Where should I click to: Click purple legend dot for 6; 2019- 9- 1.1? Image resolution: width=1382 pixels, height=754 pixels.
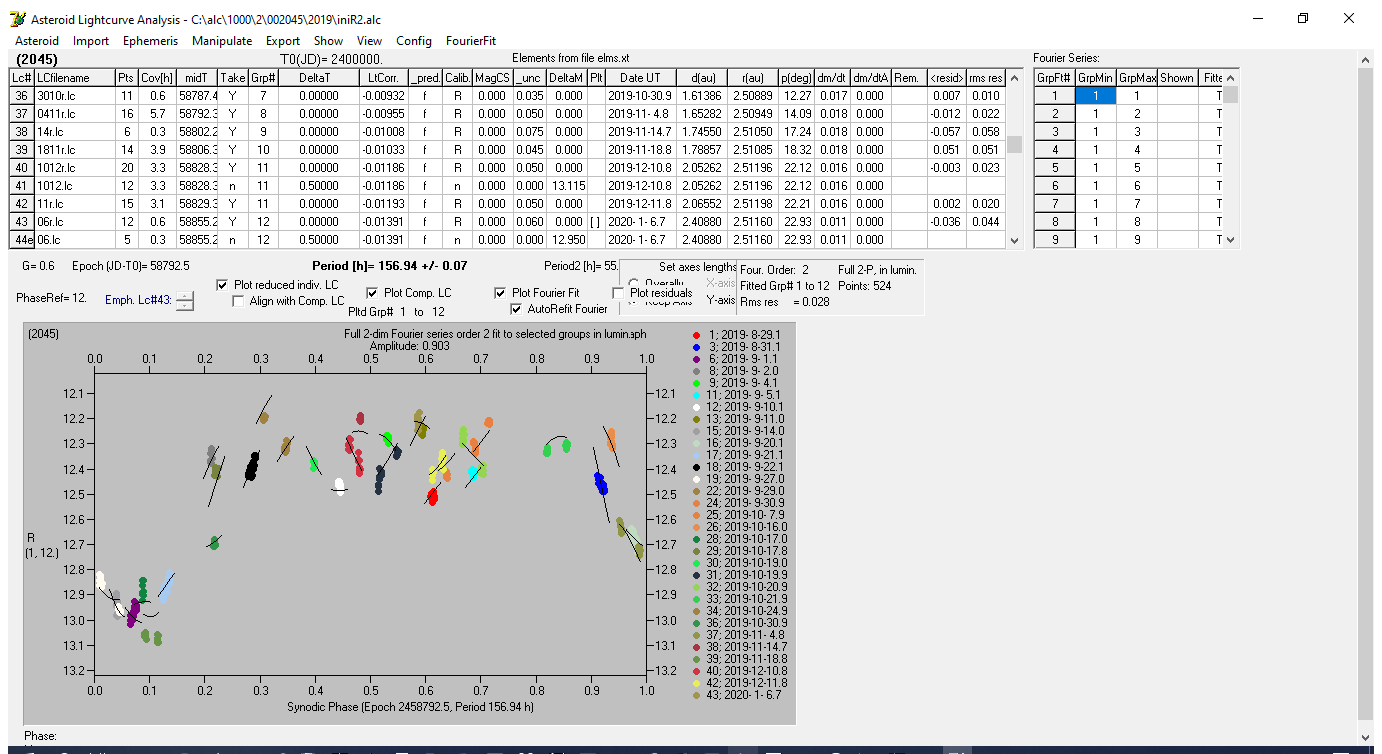click(695, 359)
